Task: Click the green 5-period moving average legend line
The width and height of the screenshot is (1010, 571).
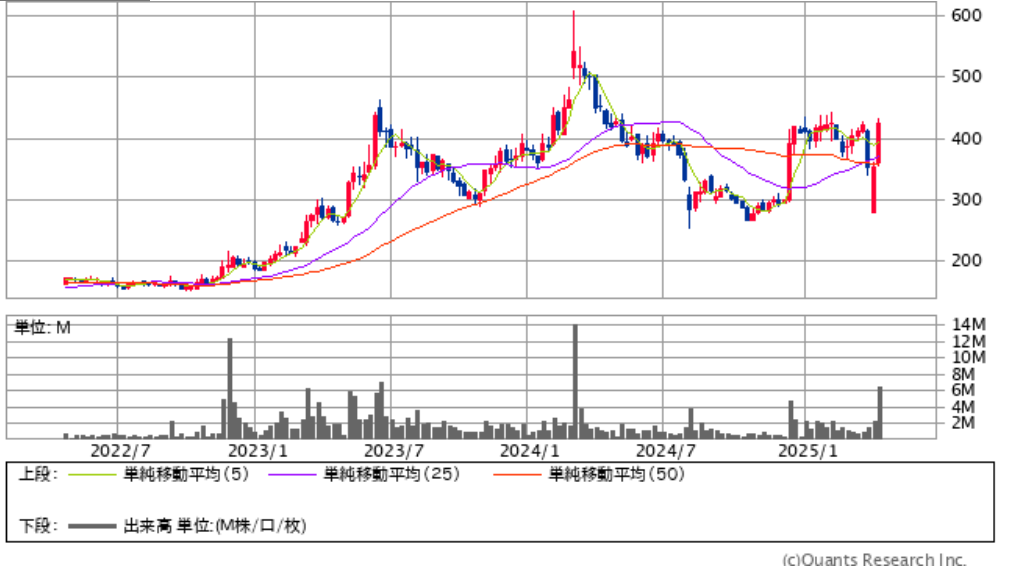Action: 90,475
